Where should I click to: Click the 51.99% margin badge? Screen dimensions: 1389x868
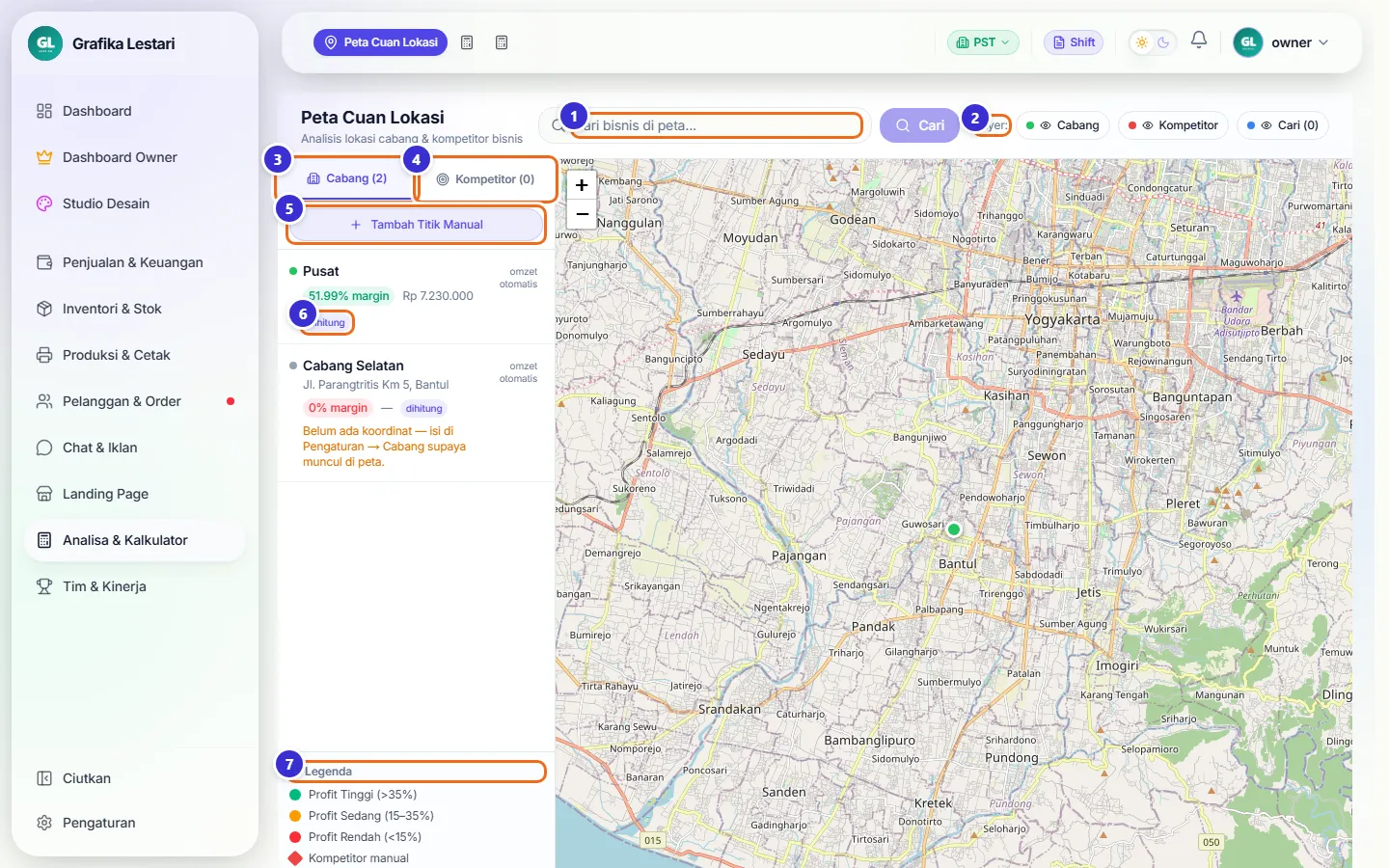(x=348, y=296)
